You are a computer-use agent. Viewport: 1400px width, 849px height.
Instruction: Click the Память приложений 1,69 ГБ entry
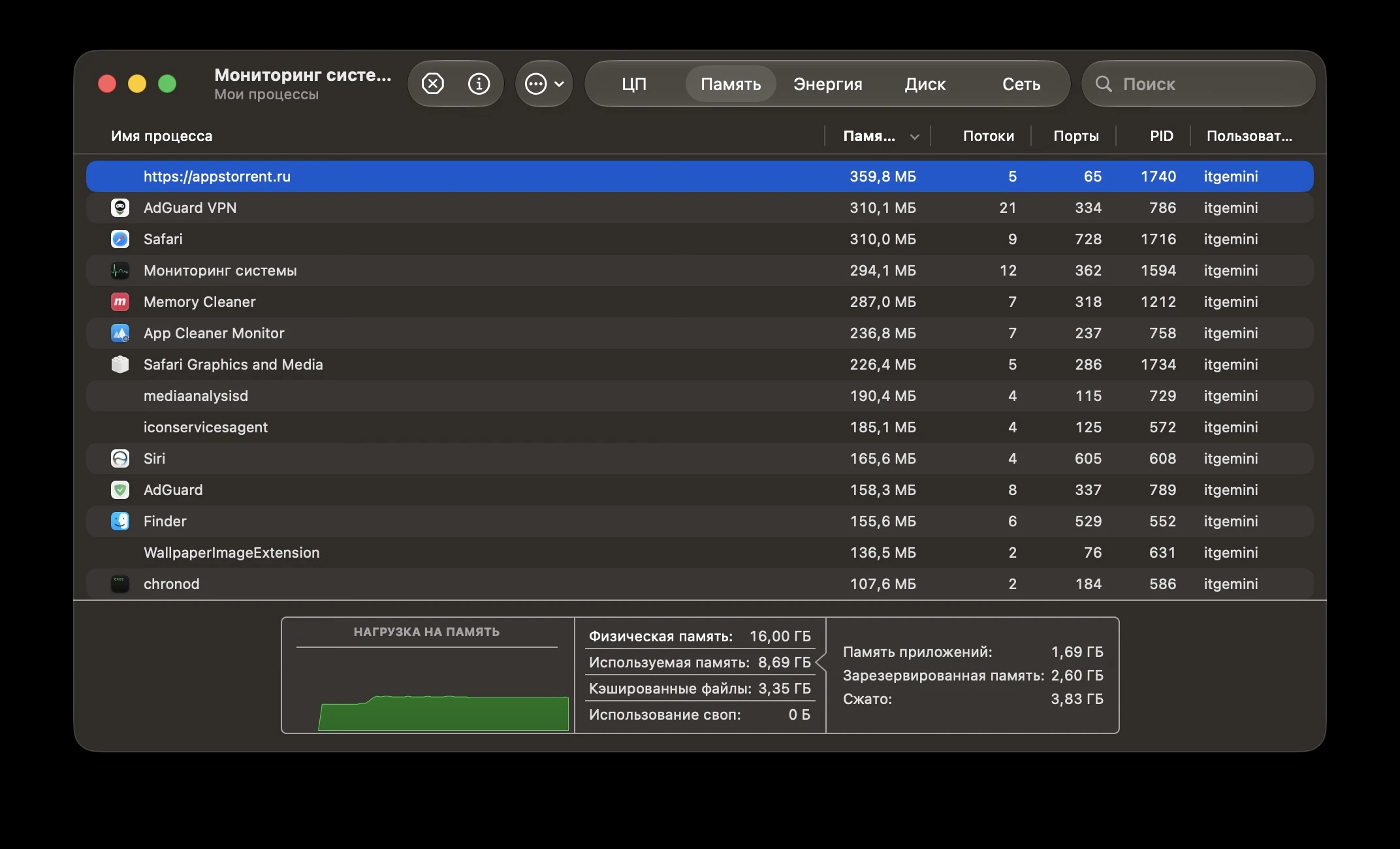click(973, 652)
